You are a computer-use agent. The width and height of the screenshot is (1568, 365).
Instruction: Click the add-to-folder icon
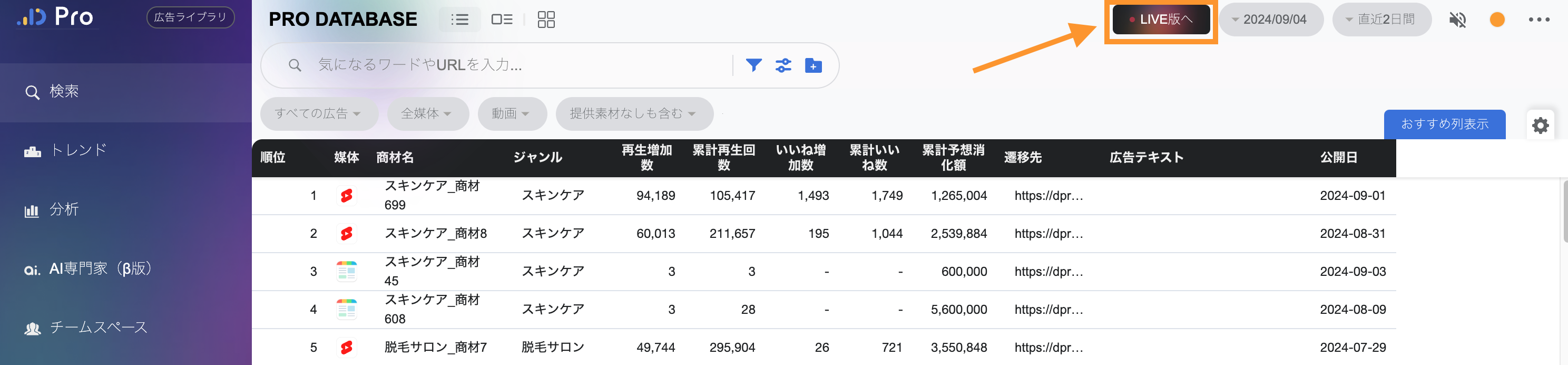[x=813, y=65]
